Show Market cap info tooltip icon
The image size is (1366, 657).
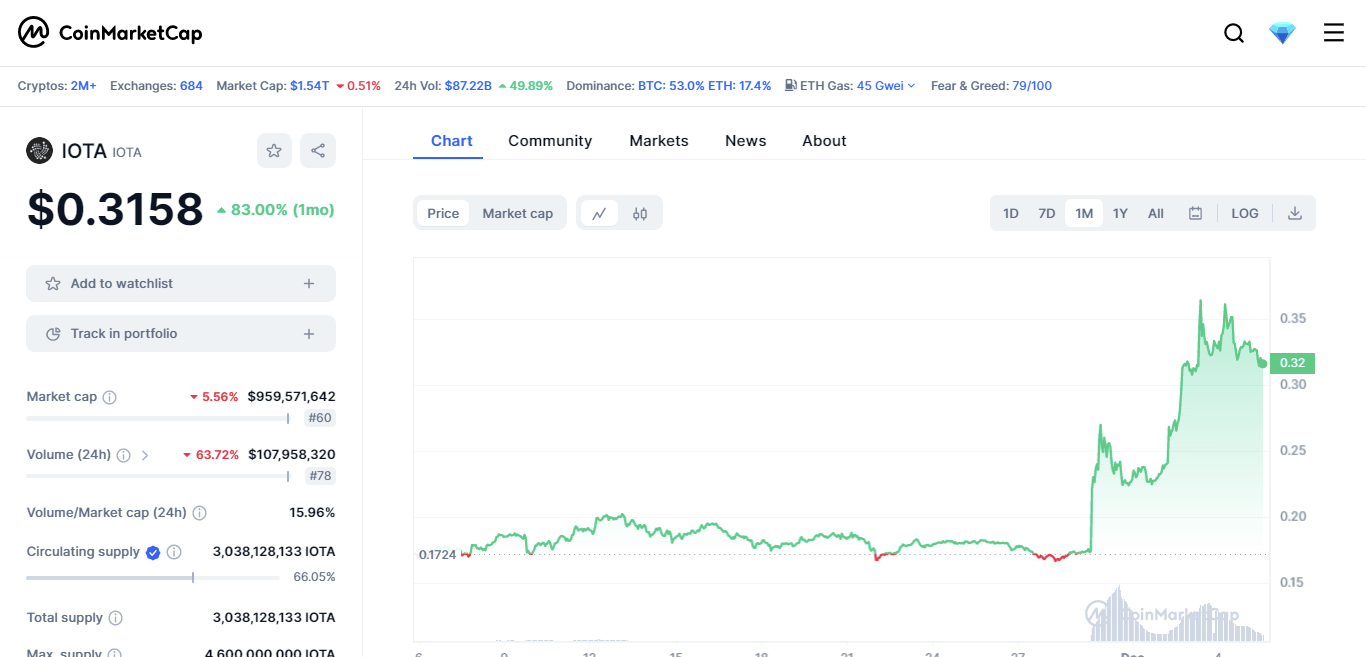click(110, 397)
